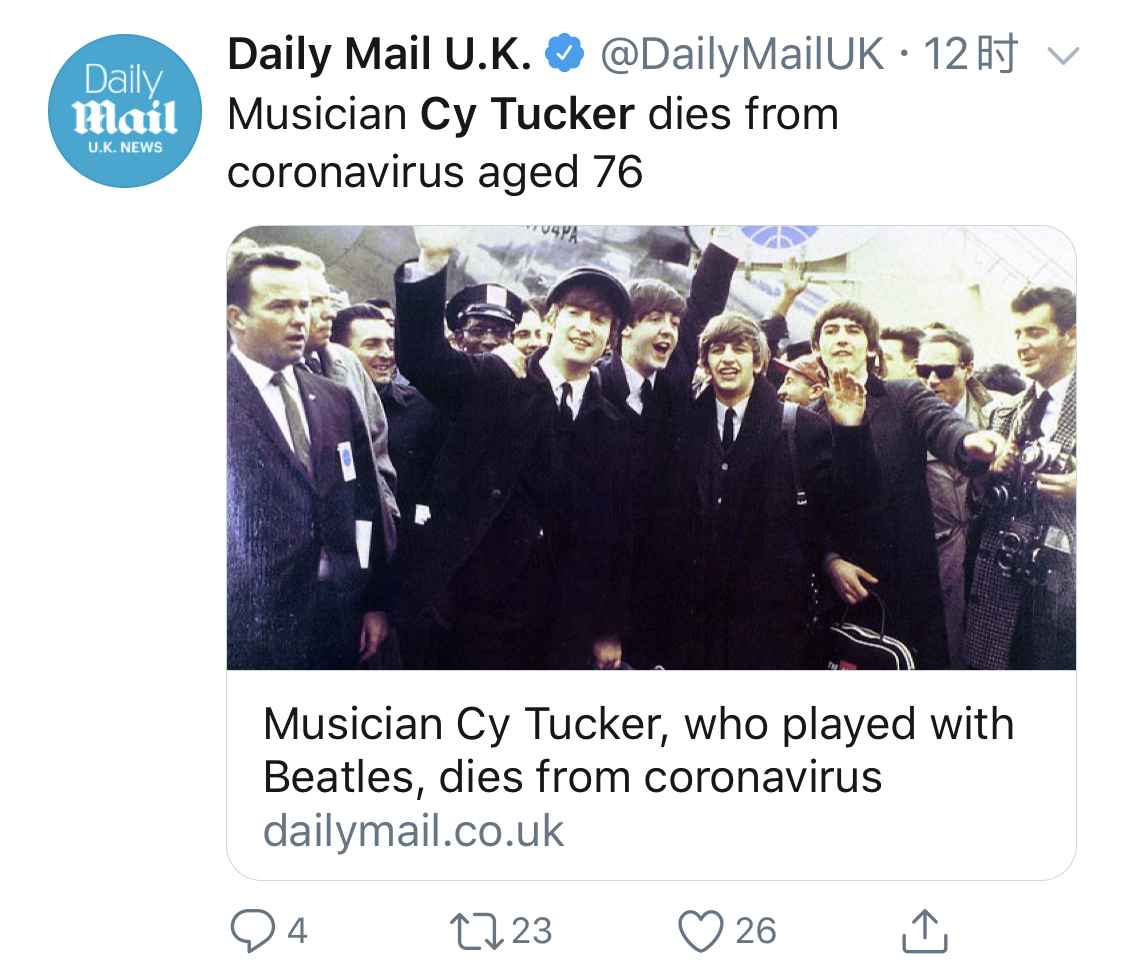Like the tweet with the heart icon

700,931
